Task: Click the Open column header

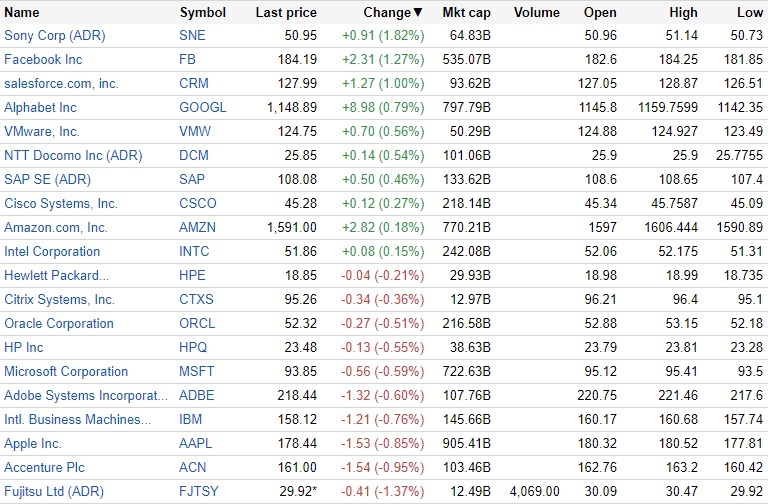Action: pos(600,13)
